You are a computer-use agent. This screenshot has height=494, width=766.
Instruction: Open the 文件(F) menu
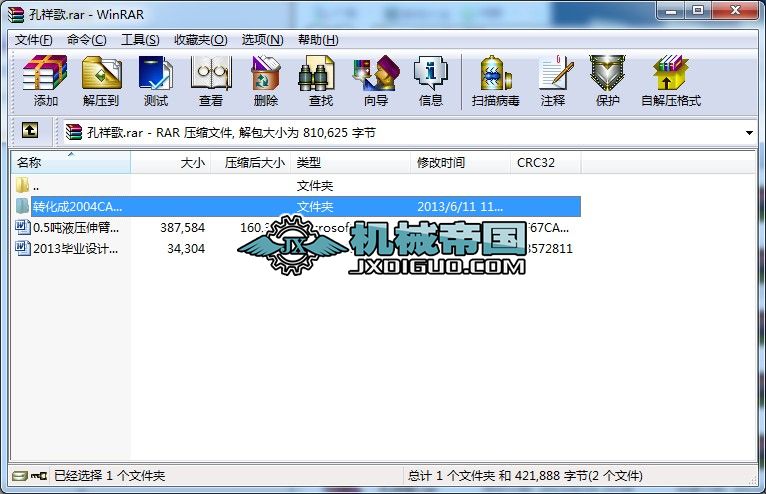coord(34,40)
